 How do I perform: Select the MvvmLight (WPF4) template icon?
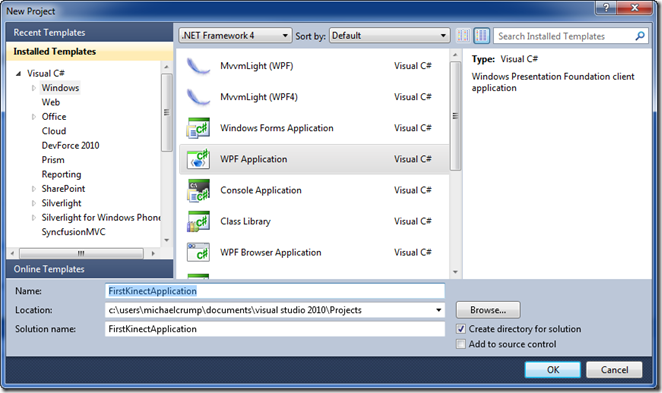tap(198, 97)
